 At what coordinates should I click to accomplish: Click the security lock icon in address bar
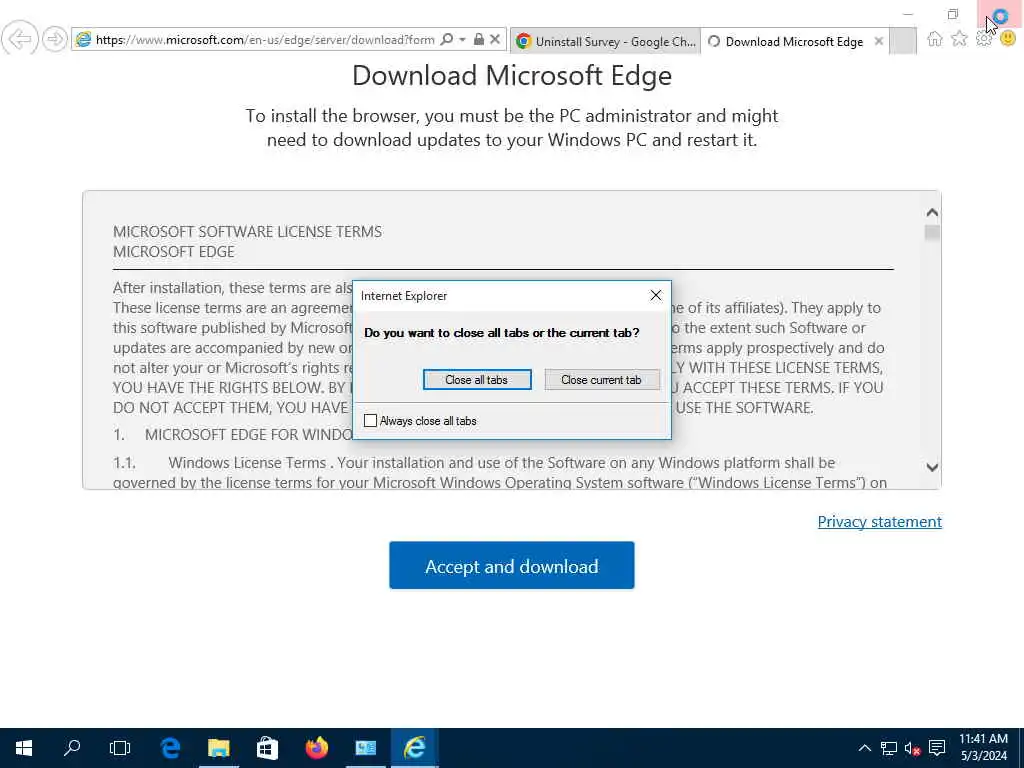coord(479,39)
